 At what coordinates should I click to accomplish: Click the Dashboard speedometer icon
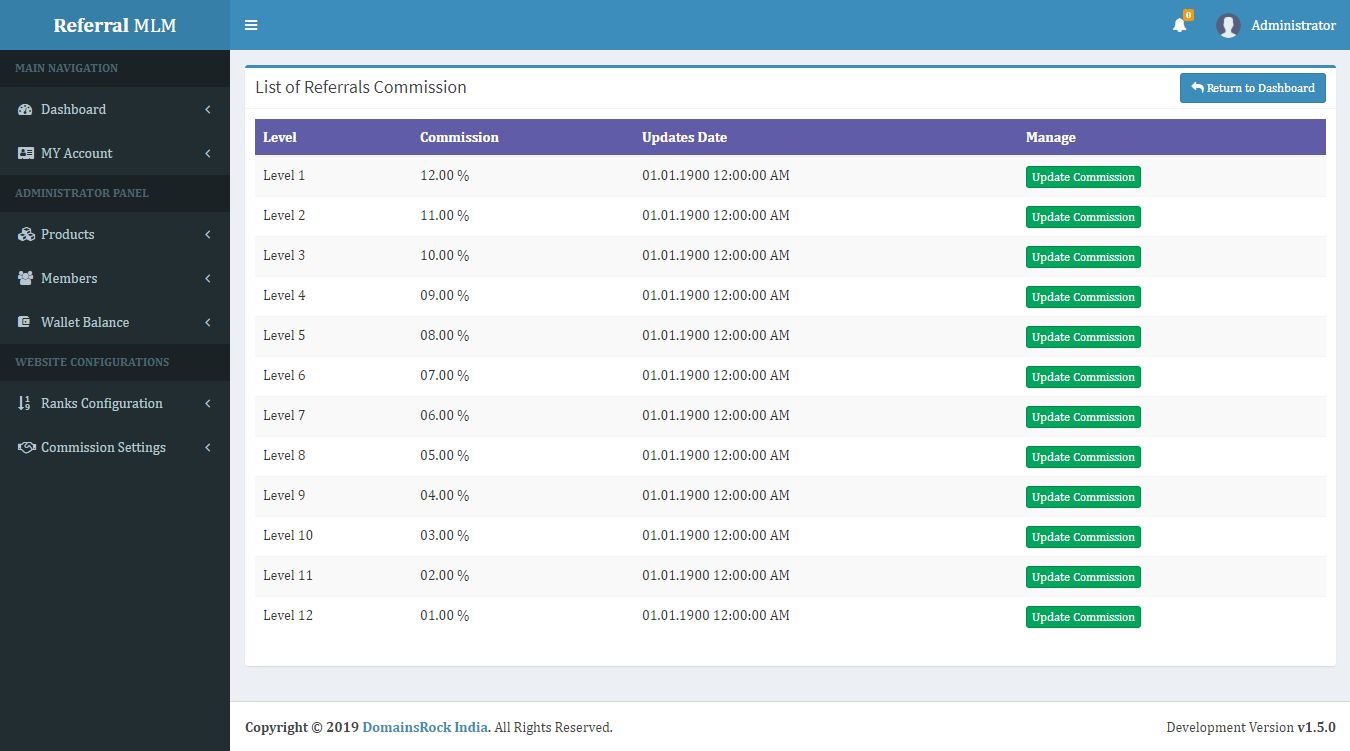point(26,110)
